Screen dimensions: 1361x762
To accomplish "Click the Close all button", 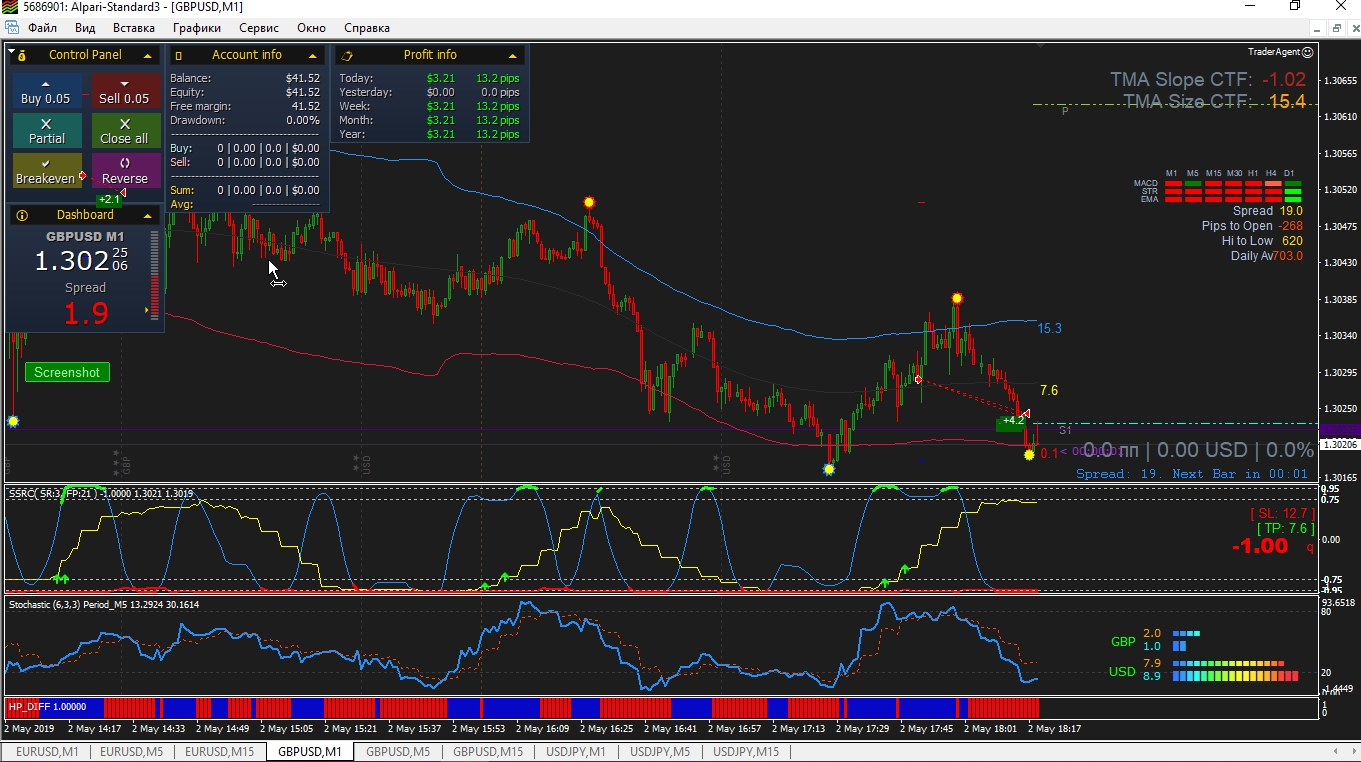I will 125,131.
